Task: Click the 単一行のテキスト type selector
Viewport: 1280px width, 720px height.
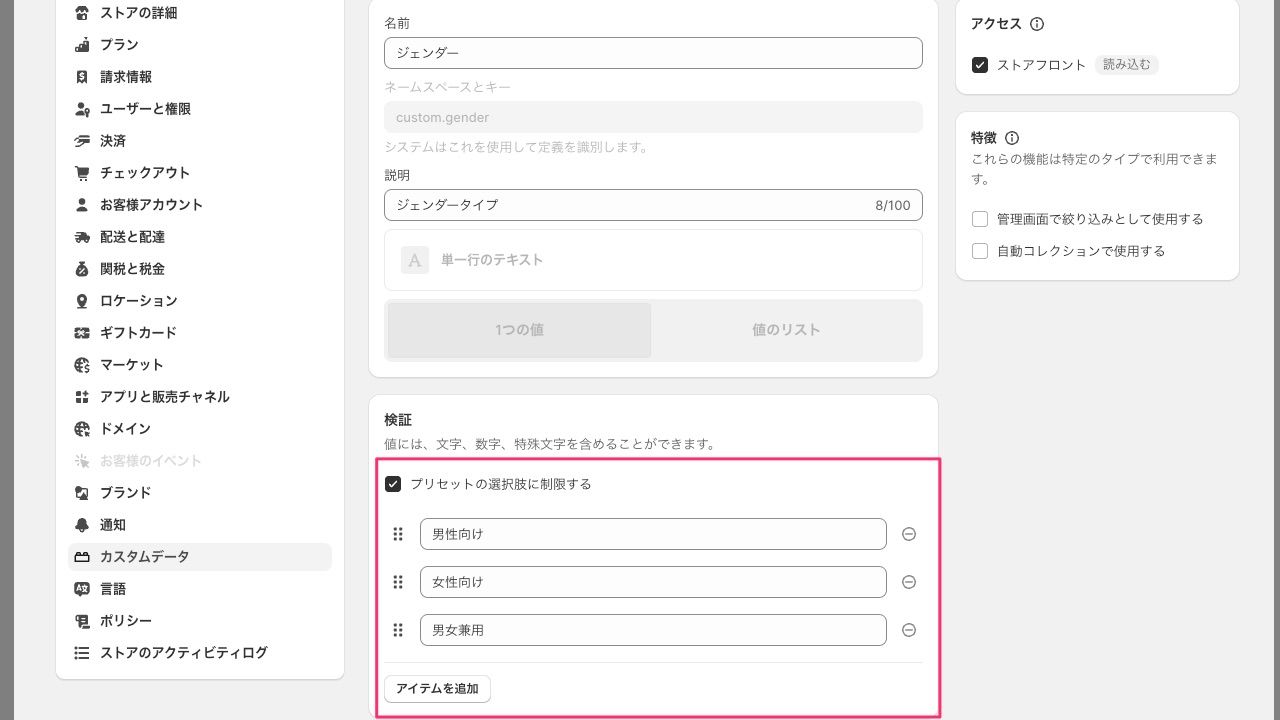Action: [653, 260]
